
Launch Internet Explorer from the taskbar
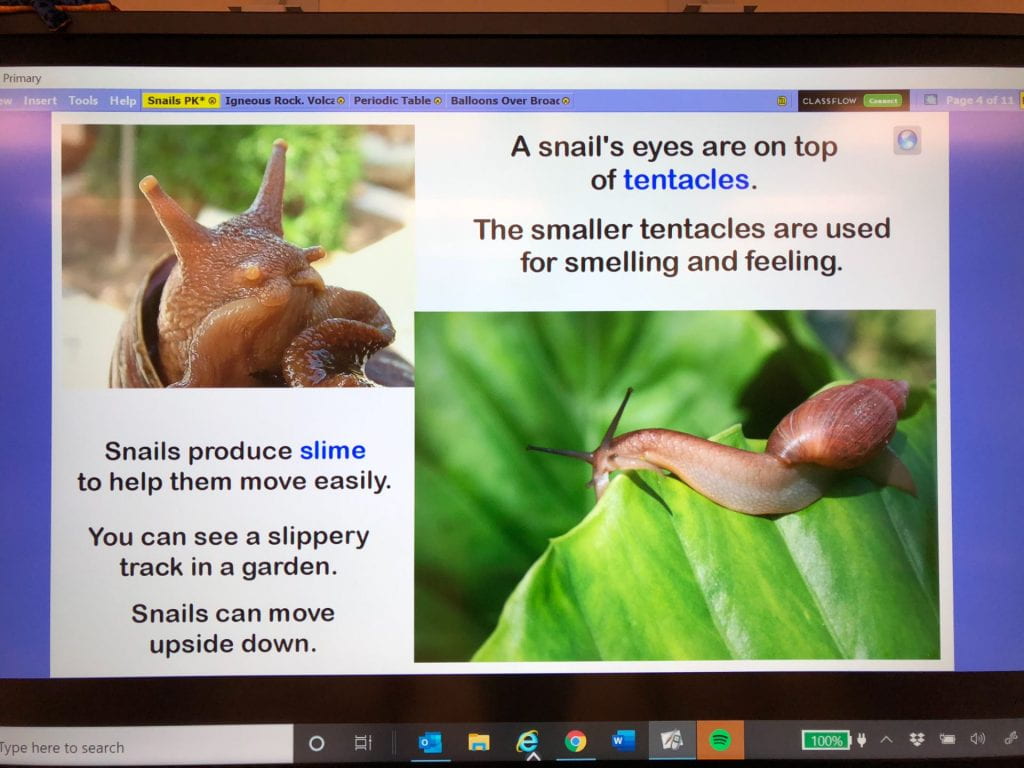527,741
